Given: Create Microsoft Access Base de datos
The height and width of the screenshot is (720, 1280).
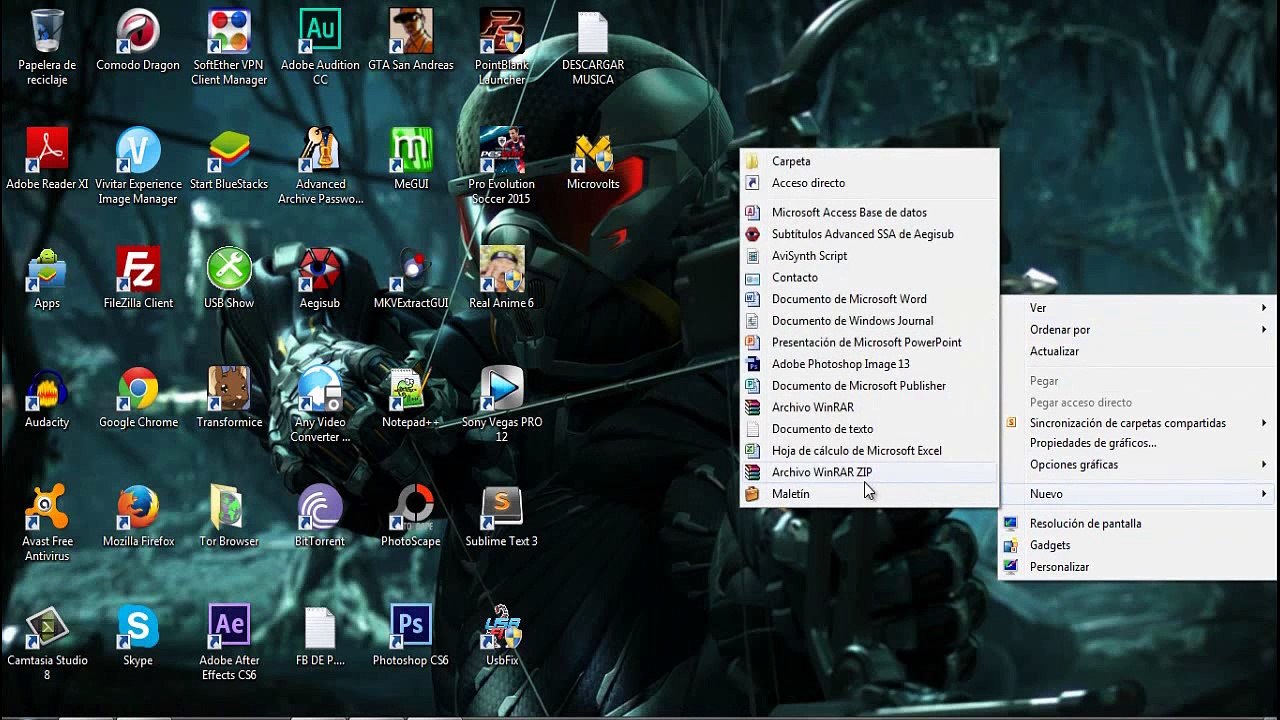Looking at the screenshot, I should click(x=869, y=213).
